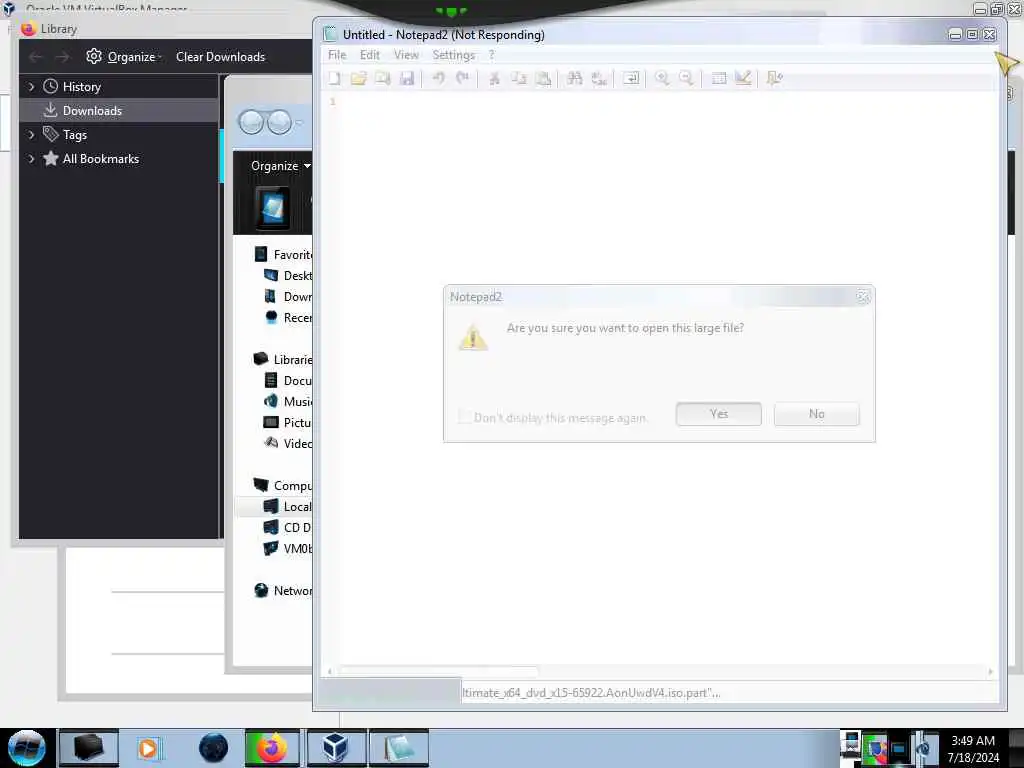Click the Clear Downloads button in Library

(x=220, y=57)
